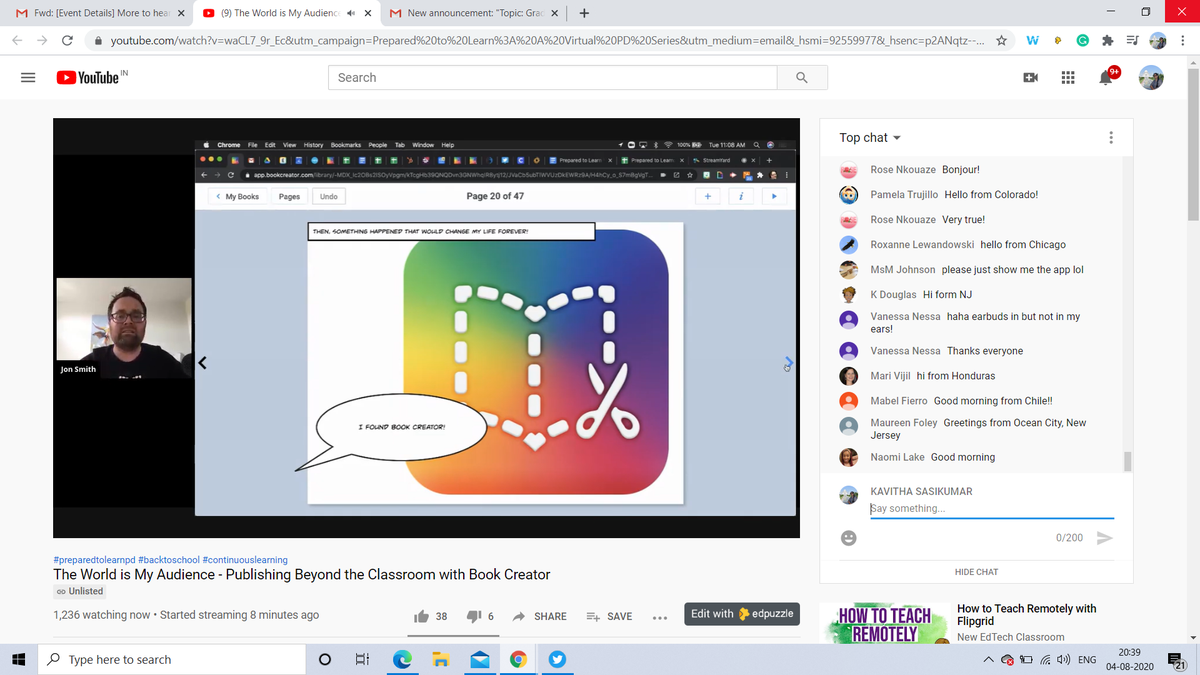Open the #backtoschool hashtag link
This screenshot has height=675, width=1200.
pyautogui.click(x=169, y=560)
